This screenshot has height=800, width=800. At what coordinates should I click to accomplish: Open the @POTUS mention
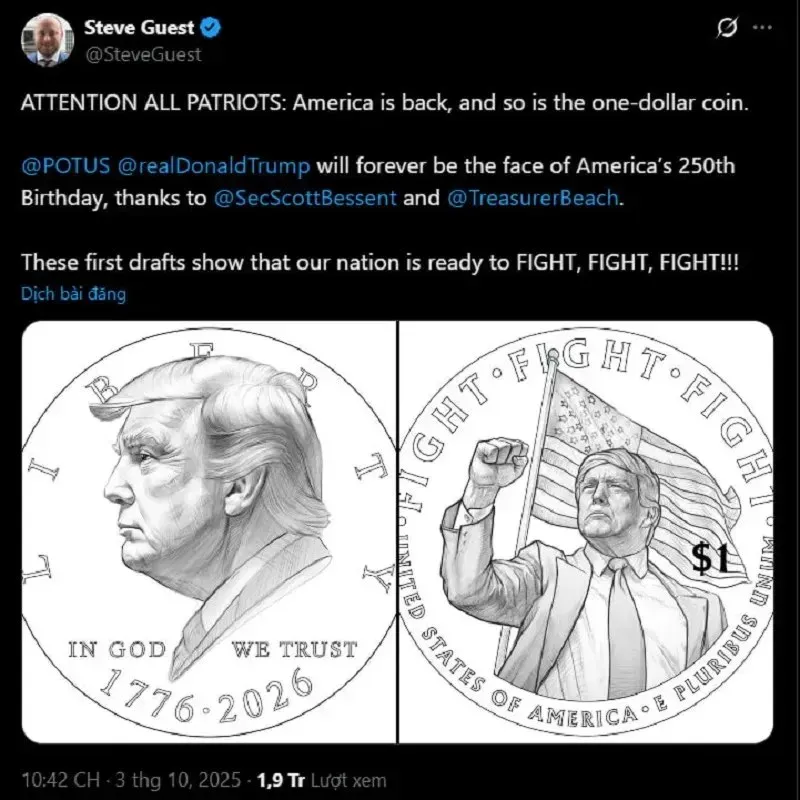click(x=65, y=166)
